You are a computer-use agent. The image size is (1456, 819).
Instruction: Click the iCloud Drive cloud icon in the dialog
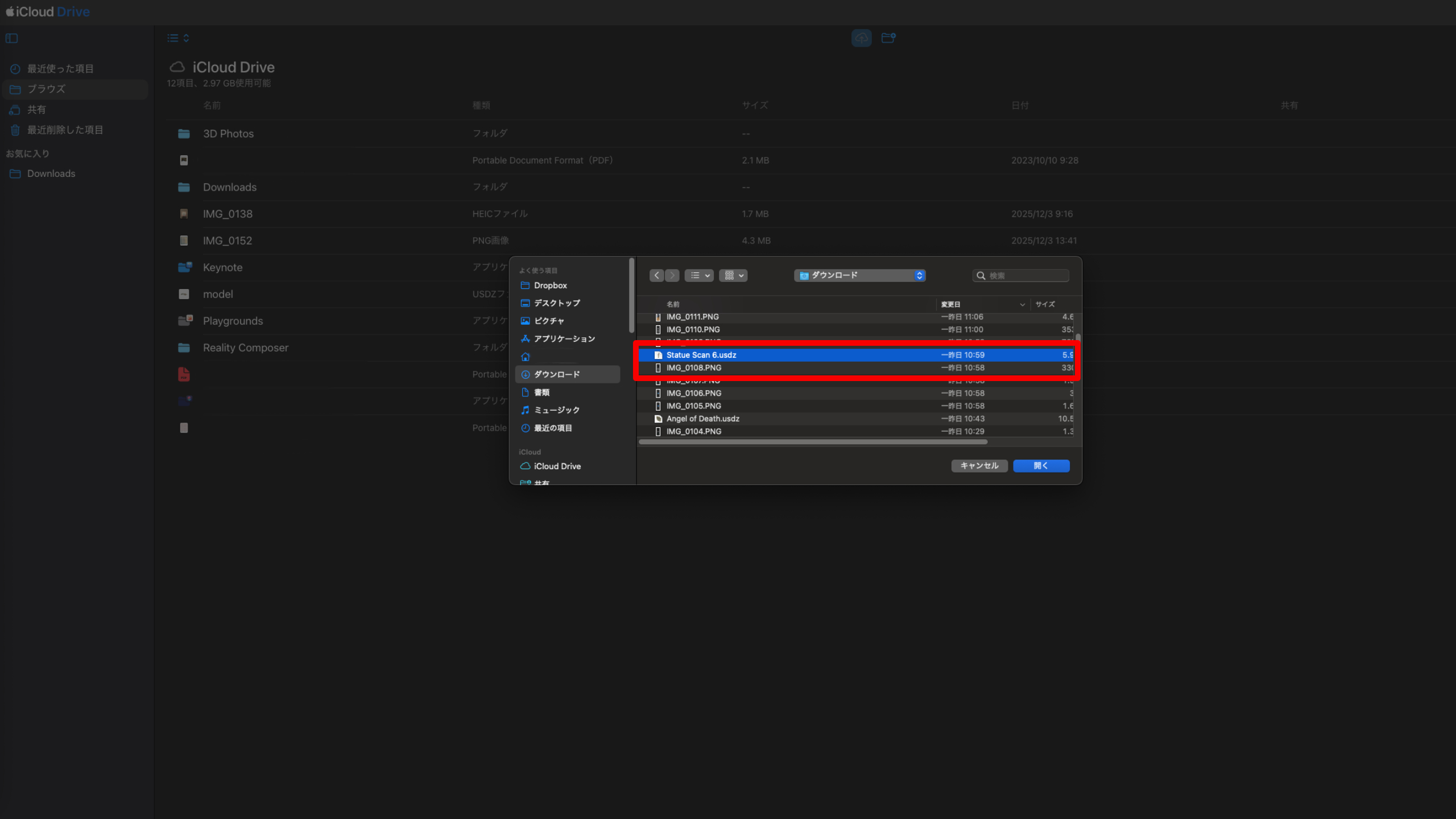point(526,466)
